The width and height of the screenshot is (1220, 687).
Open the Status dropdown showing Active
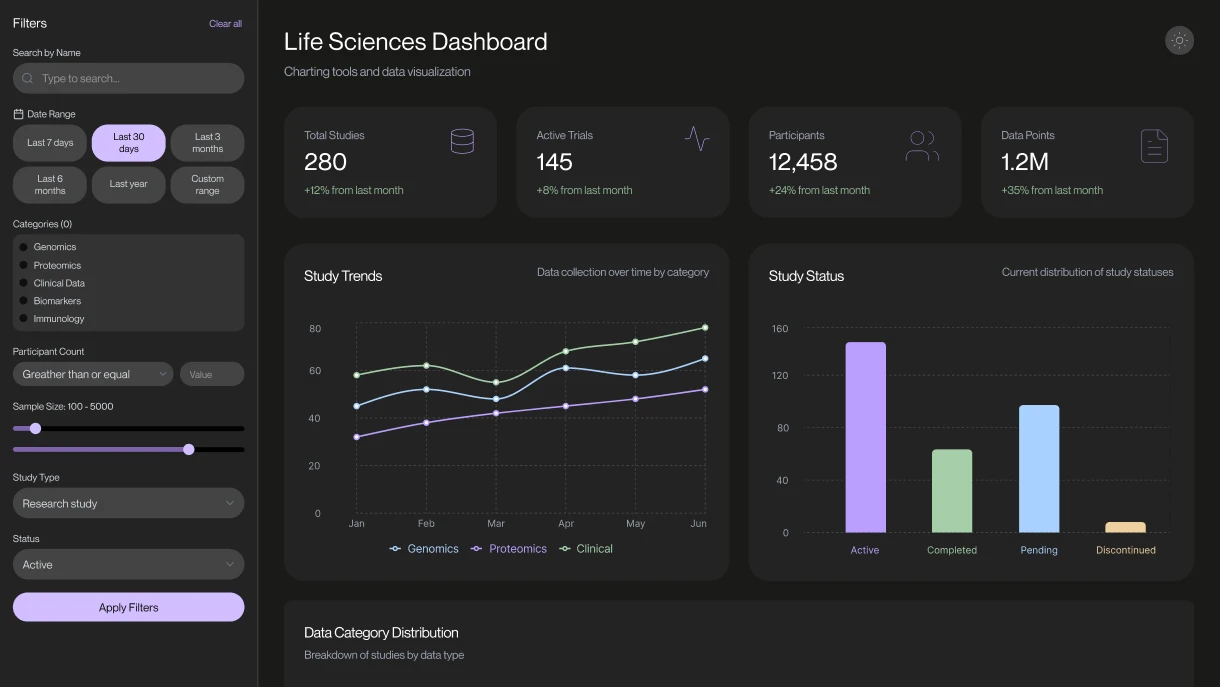click(128, 564)
